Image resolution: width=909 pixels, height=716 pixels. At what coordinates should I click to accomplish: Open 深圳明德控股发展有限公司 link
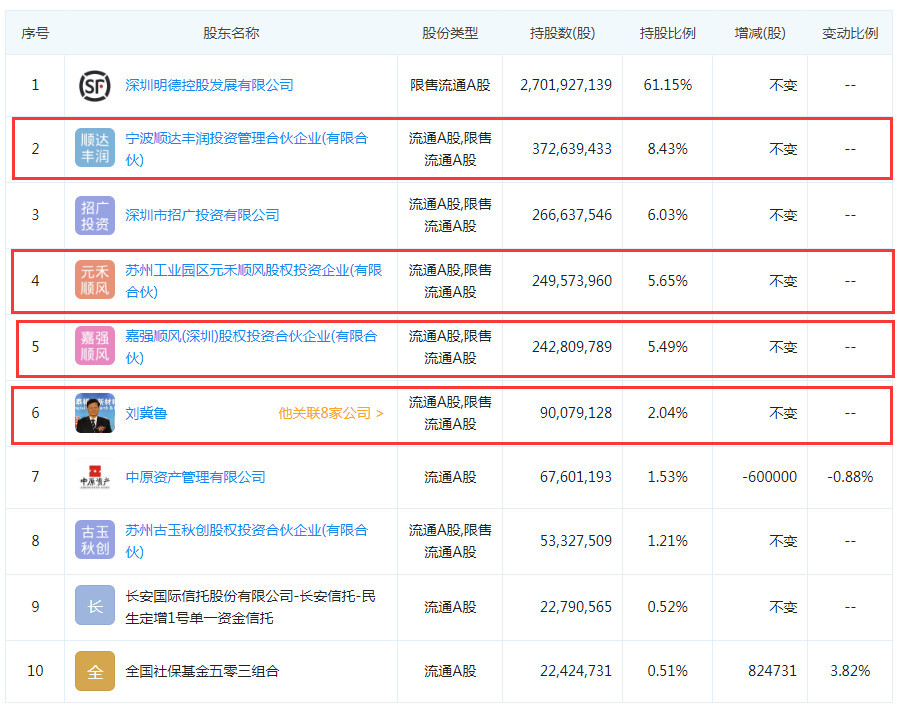pyautogui.click(x=209, y=85)
